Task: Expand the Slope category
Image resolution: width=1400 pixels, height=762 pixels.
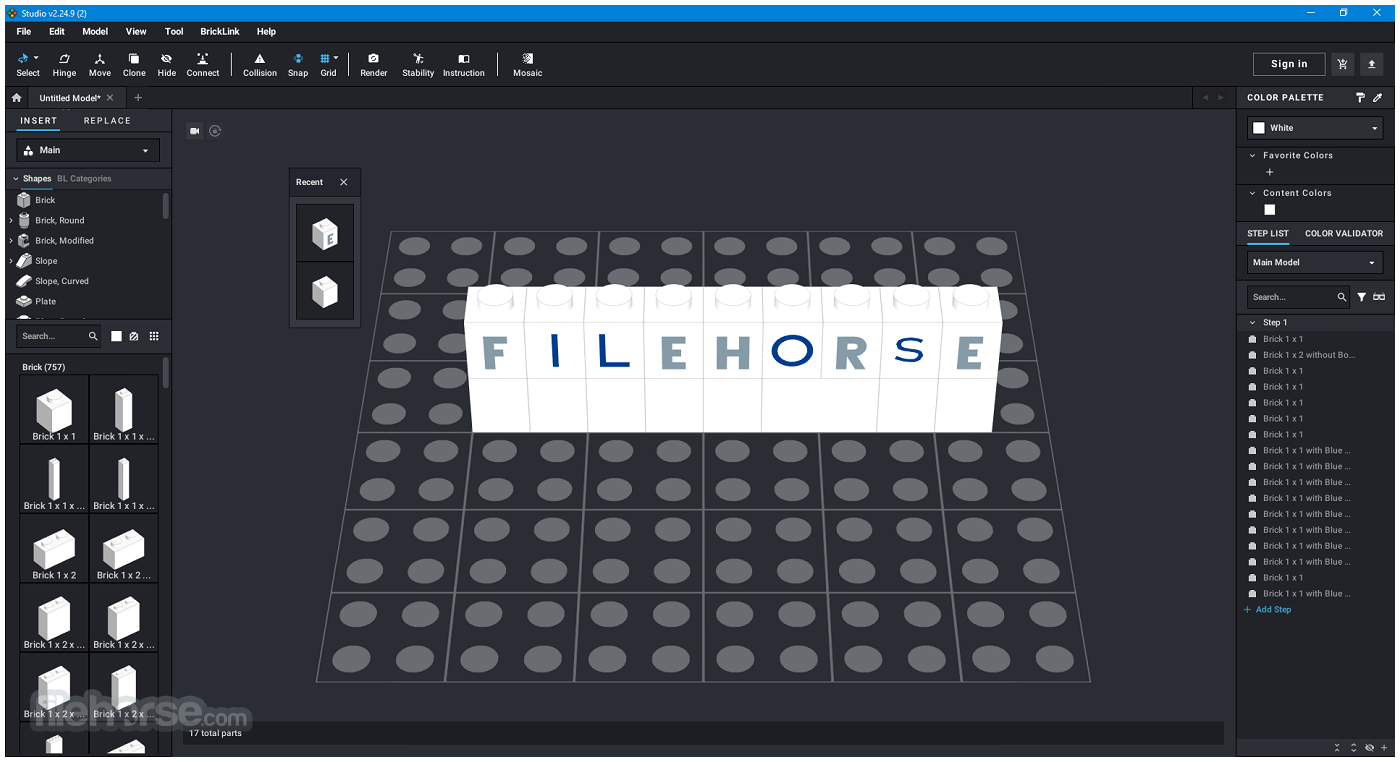Action: (11, 260)
